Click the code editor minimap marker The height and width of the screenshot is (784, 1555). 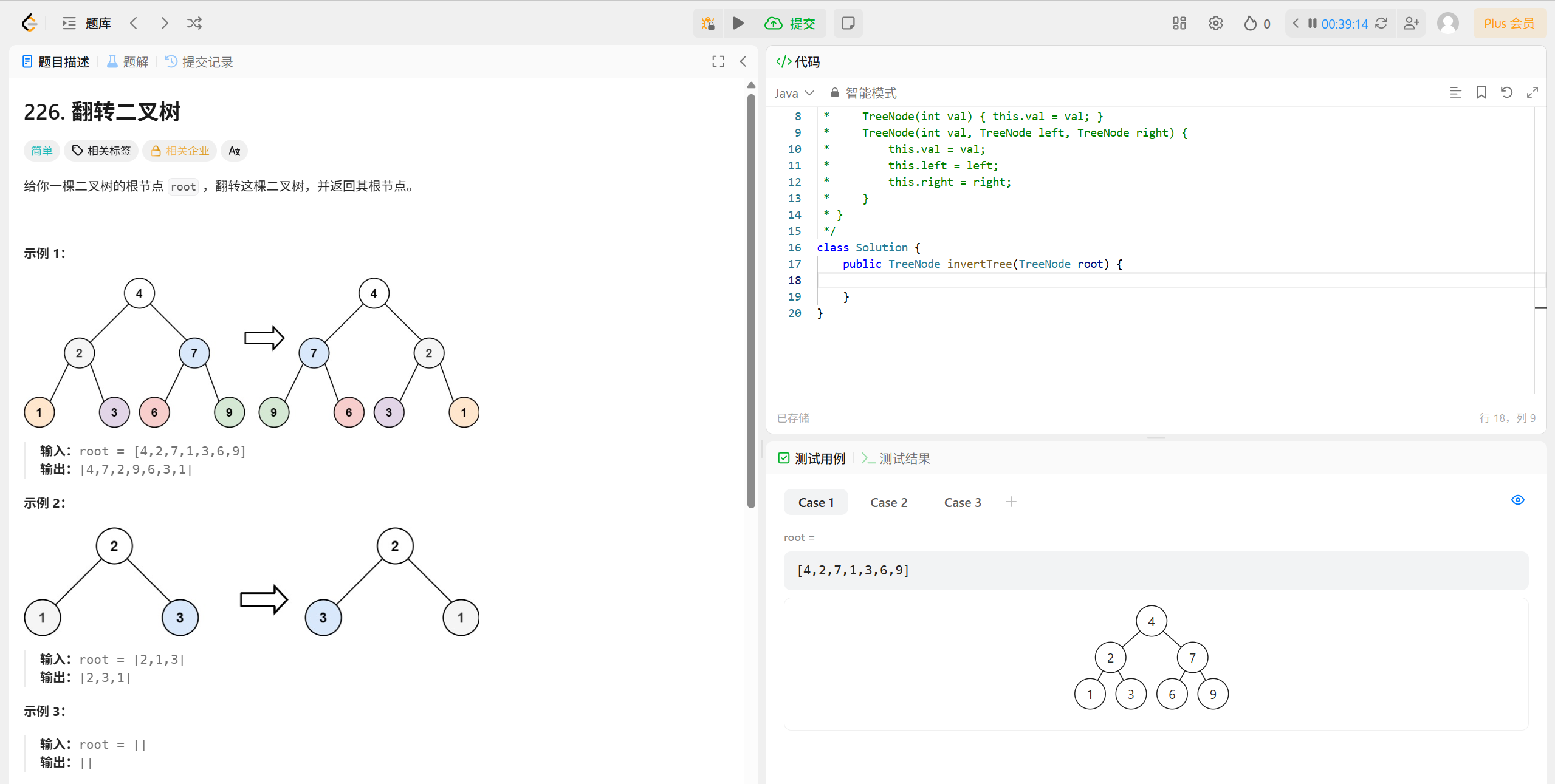pos(1540,308)
